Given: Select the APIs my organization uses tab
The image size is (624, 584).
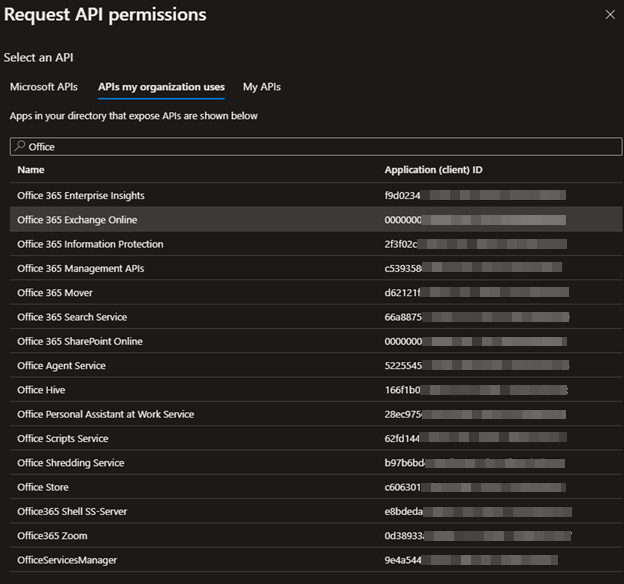Looking at the screenshot, I should point(161,87).
